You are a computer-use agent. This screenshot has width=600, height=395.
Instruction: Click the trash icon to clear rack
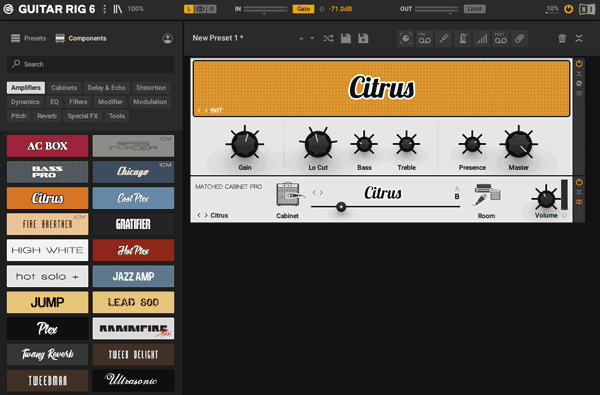562,38
